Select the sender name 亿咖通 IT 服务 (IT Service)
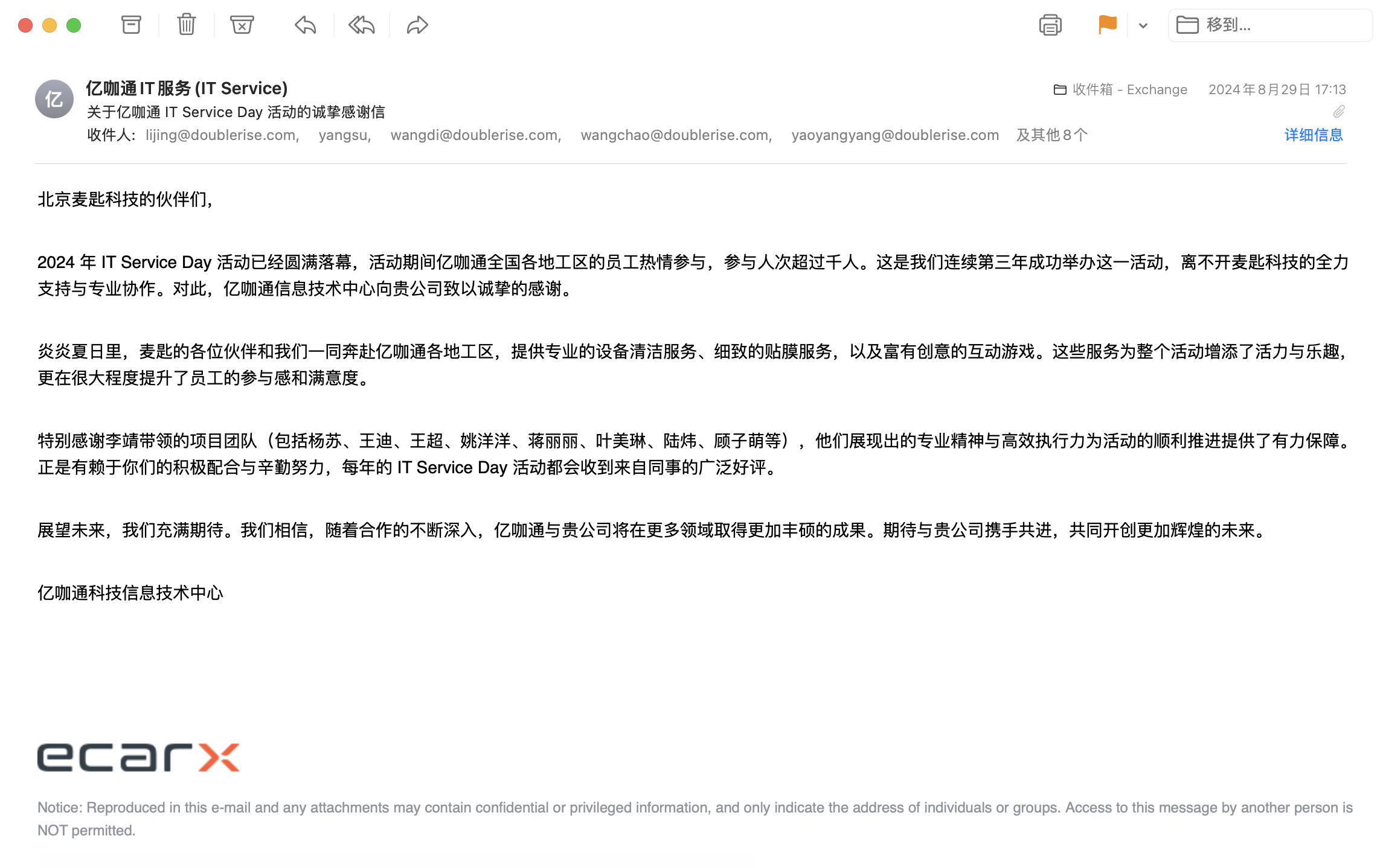The height and width of the screenshot is (868, 1383). point(187,88)
